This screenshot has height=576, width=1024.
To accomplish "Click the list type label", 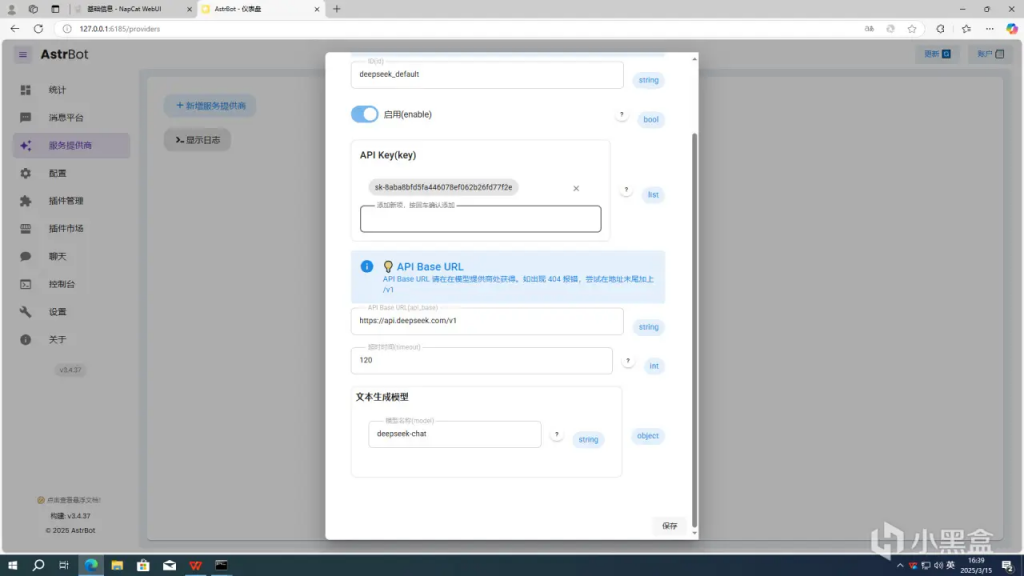I will tap(653, 195).
